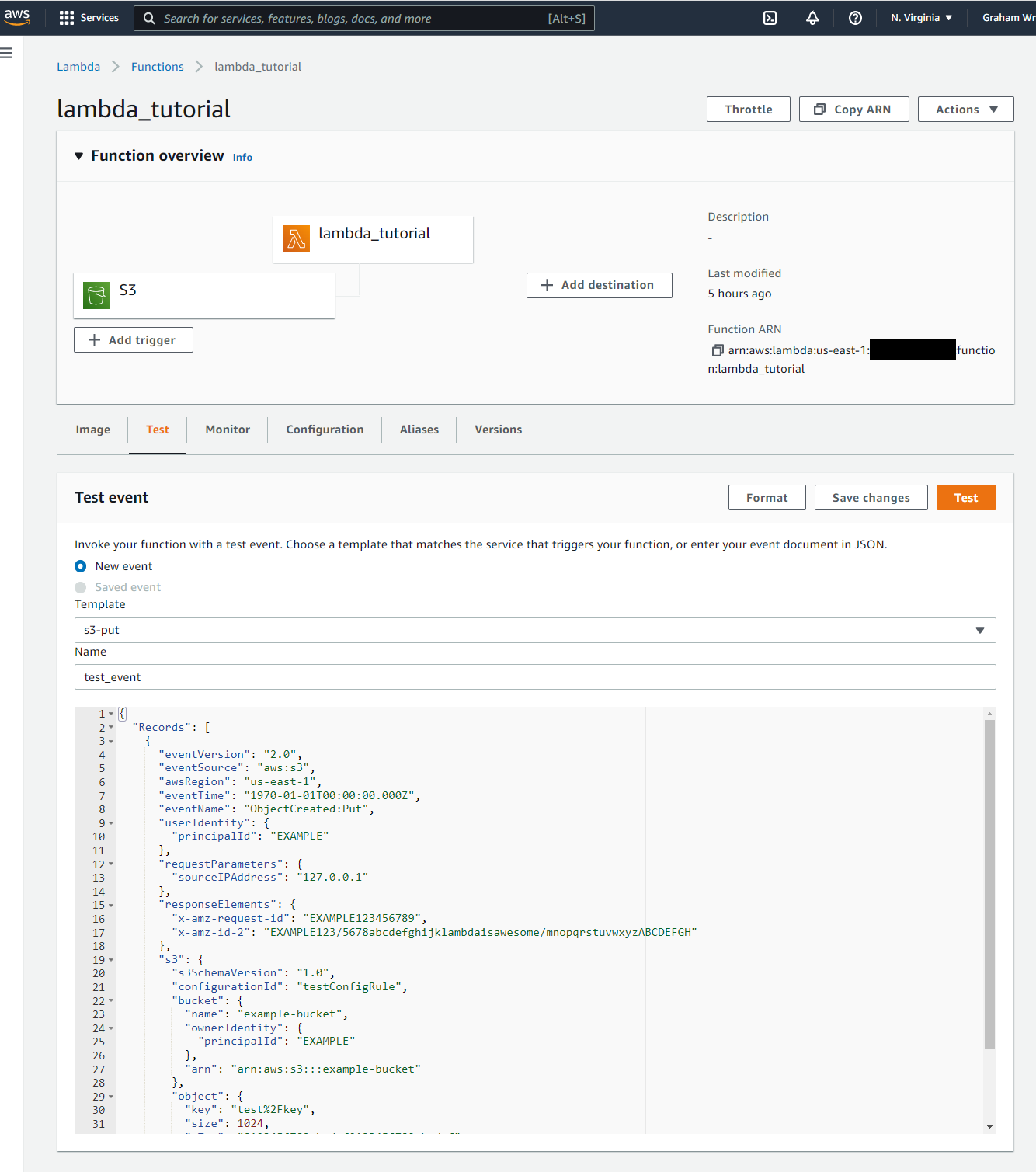
Task: Open the Services grid menu
Action: 89,18
